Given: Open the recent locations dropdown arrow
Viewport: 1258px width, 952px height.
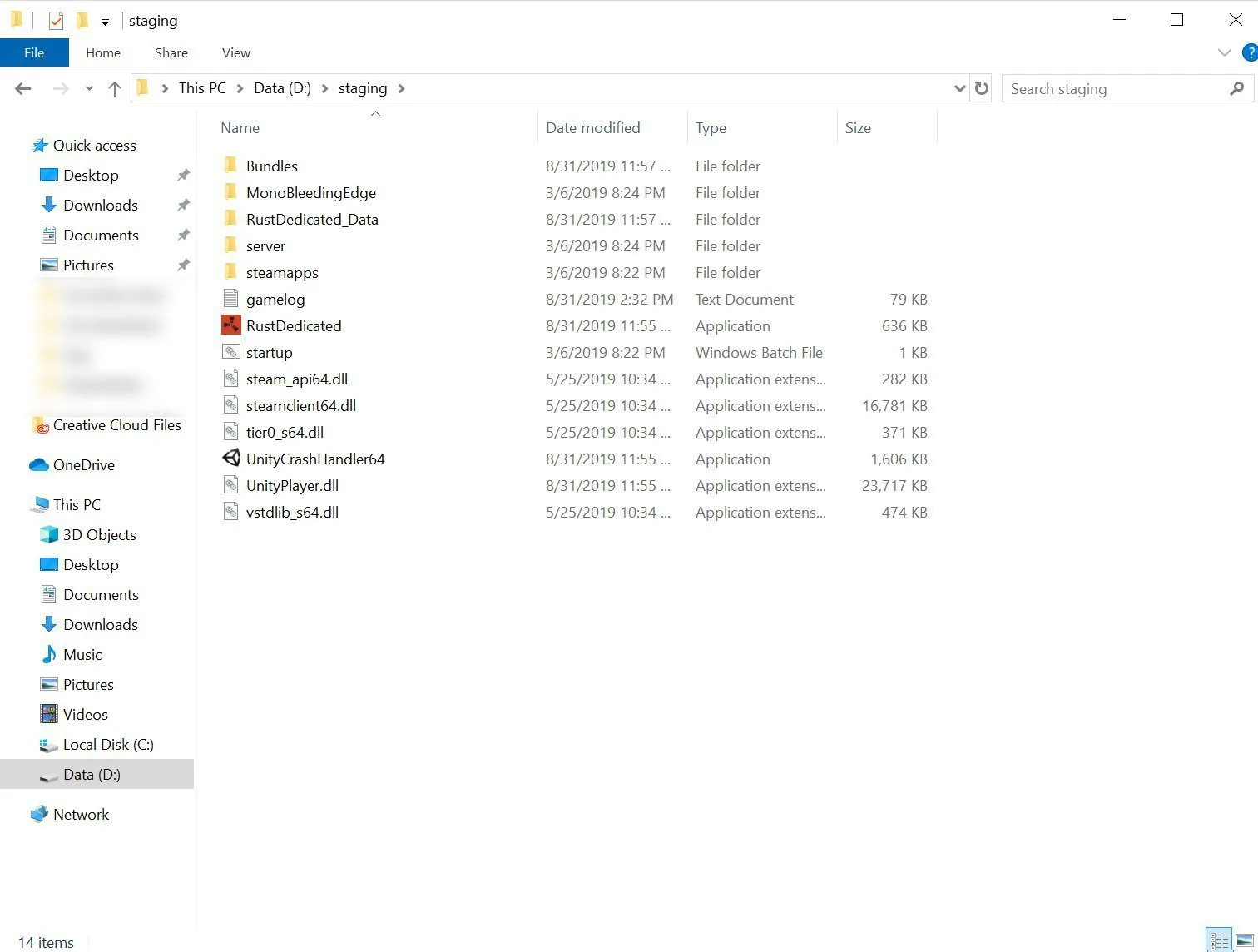Looking at the screenshot, I should coord(89,88).
